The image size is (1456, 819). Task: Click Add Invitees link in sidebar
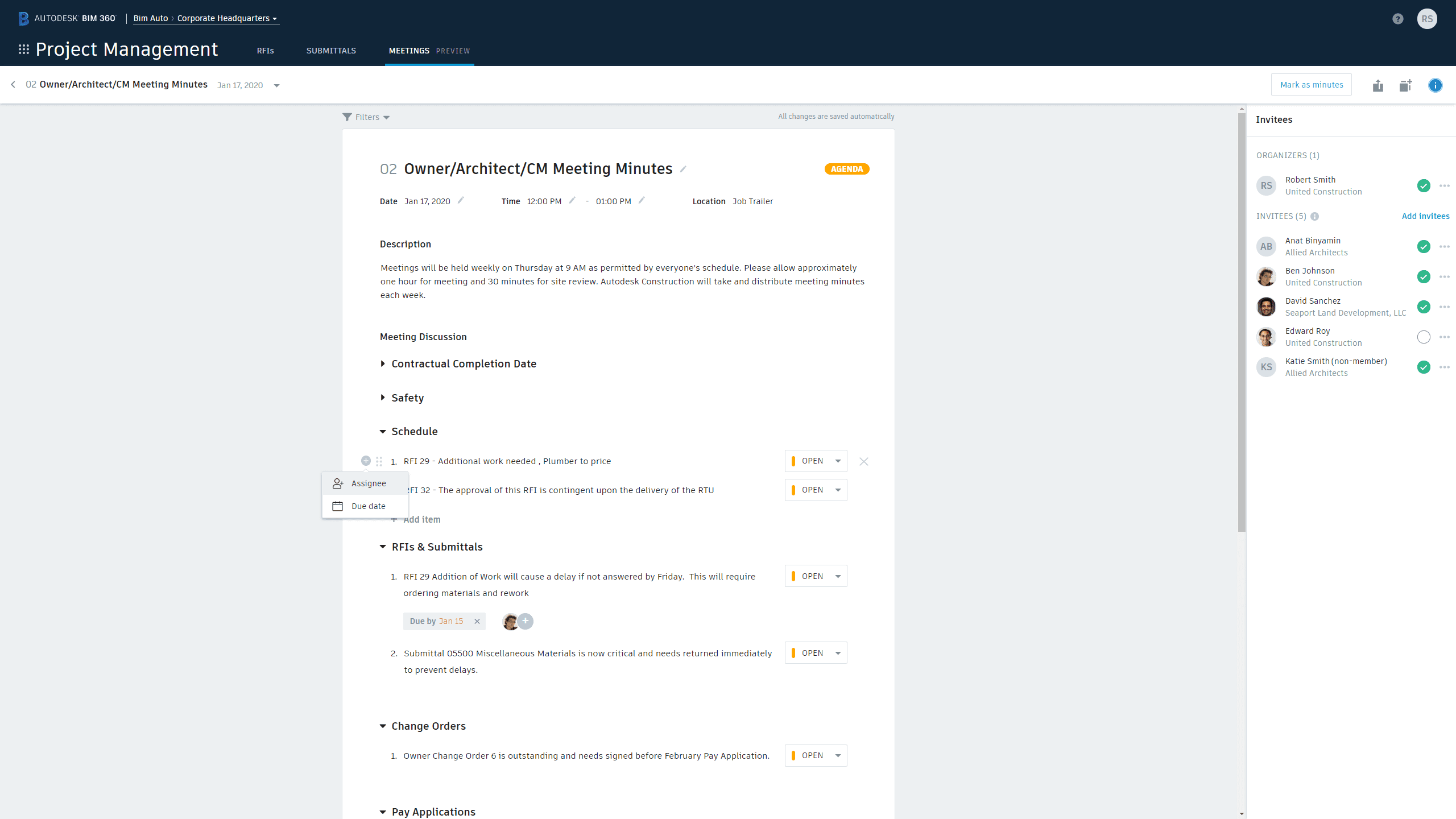pyautogui.click(x=1423, y=216)
